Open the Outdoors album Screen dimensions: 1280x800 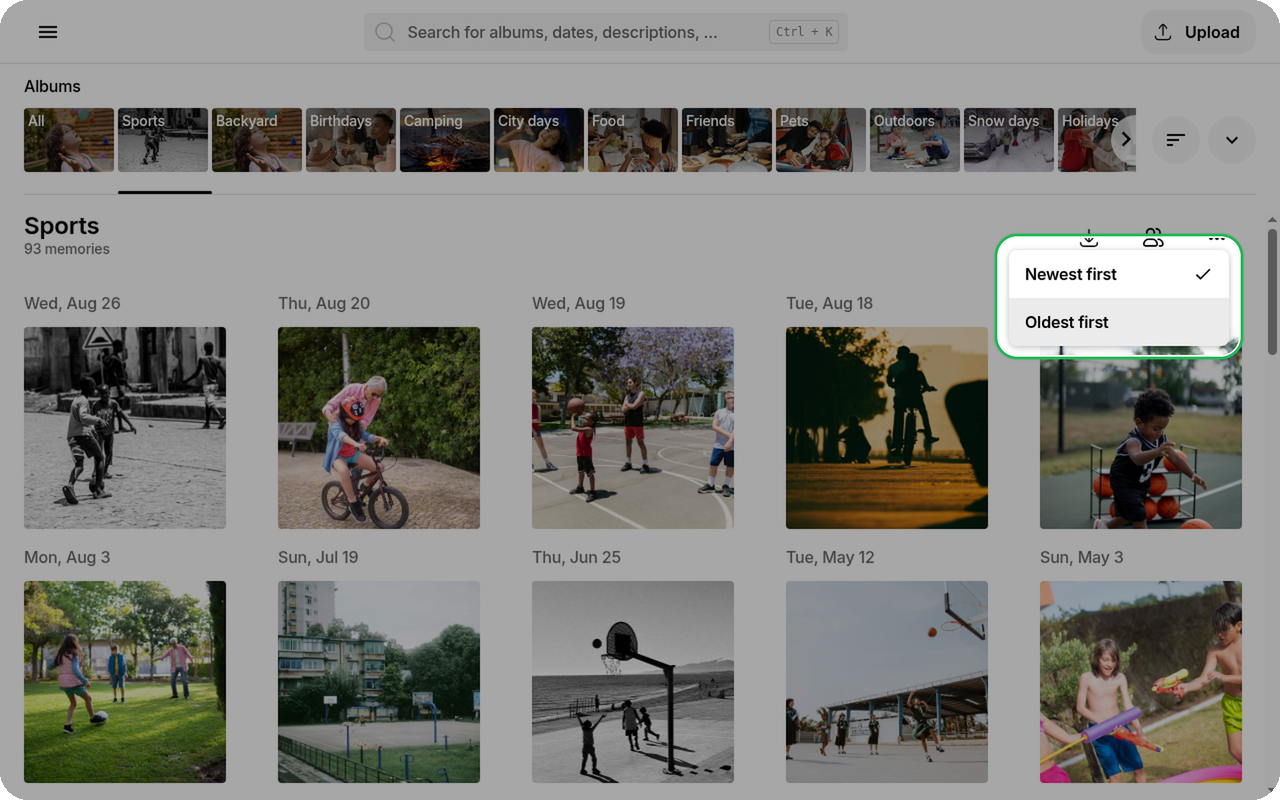coord(915,140)
